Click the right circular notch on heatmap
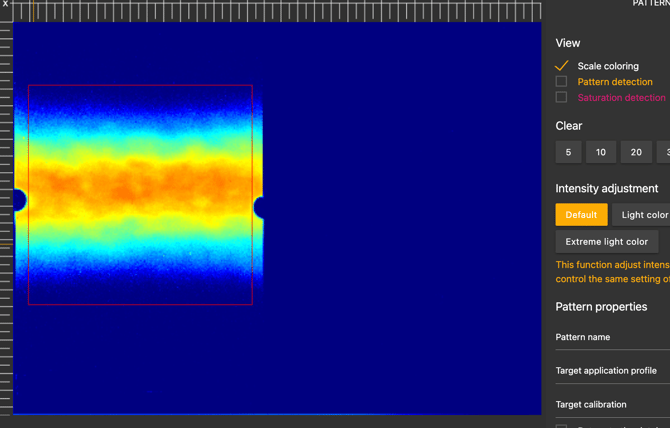This screenshot has height=428, width=670. click(x=259, y=208)
